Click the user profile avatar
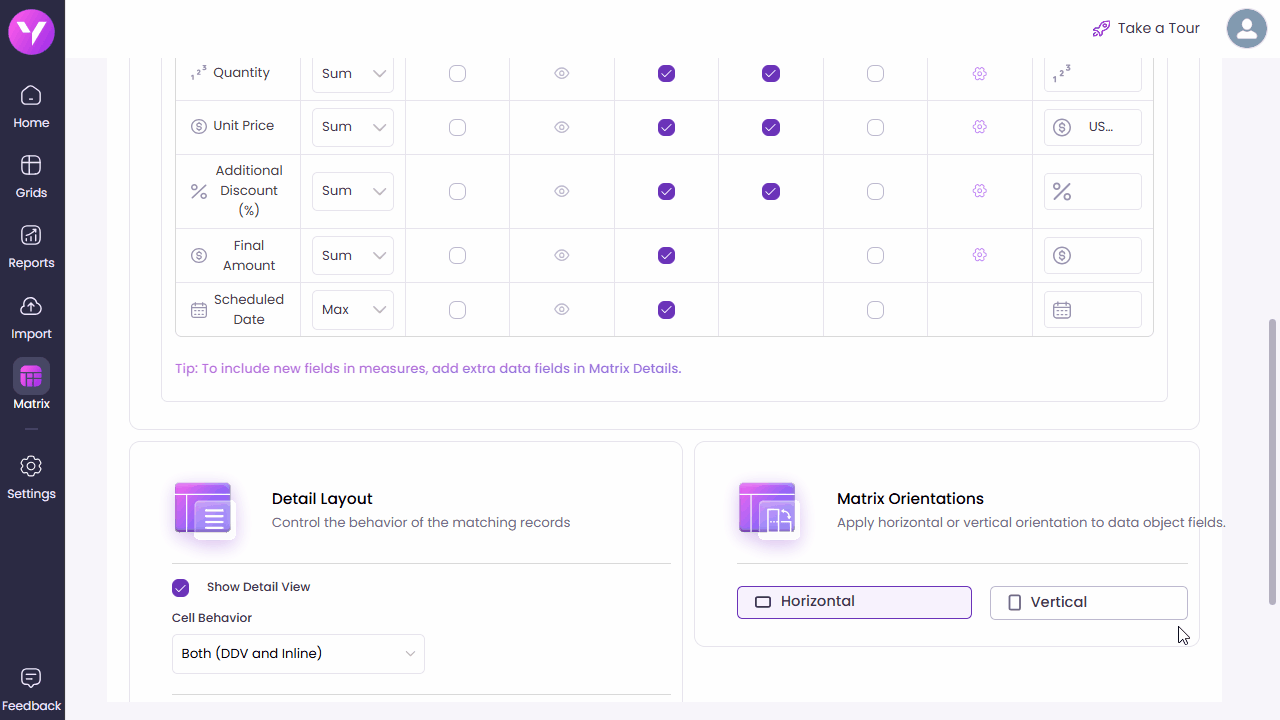1280x720 pixels. (1246, 28)
